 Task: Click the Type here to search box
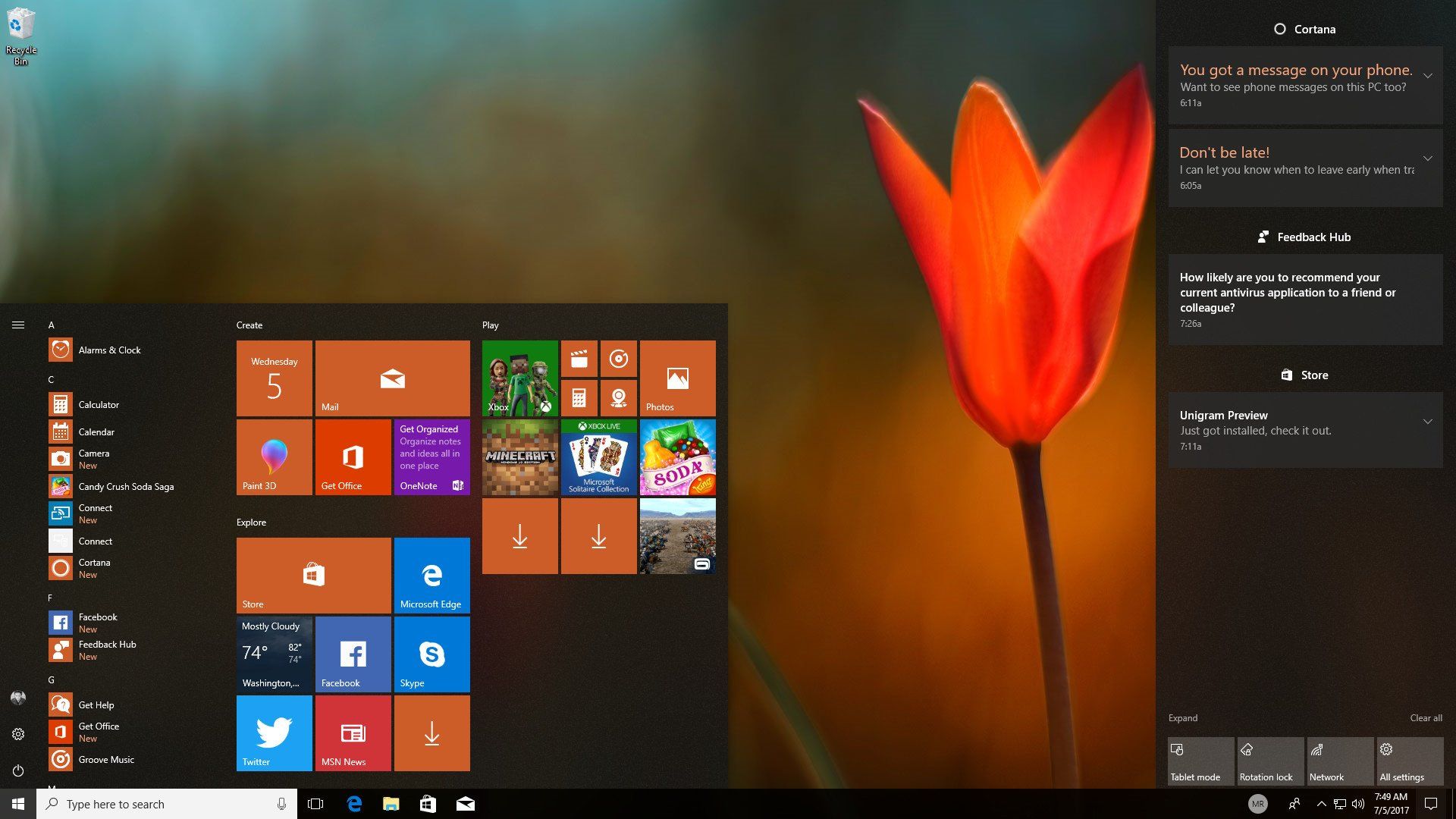pos(167,804)
